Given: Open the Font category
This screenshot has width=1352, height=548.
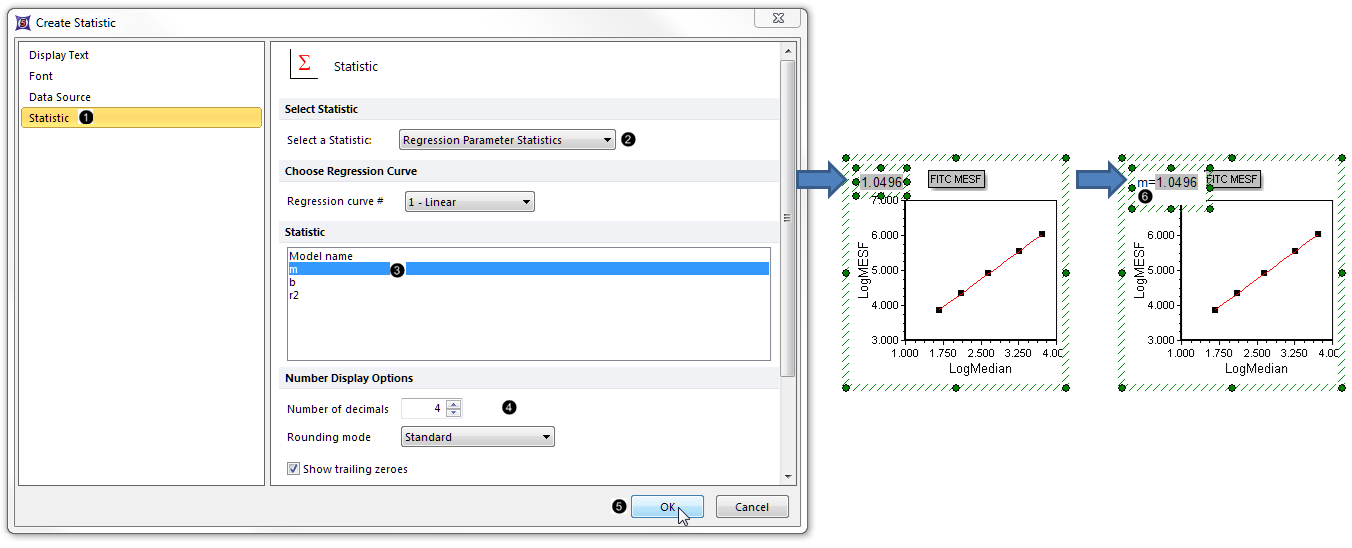Looking at the screenshot, I should pos(41,76).
